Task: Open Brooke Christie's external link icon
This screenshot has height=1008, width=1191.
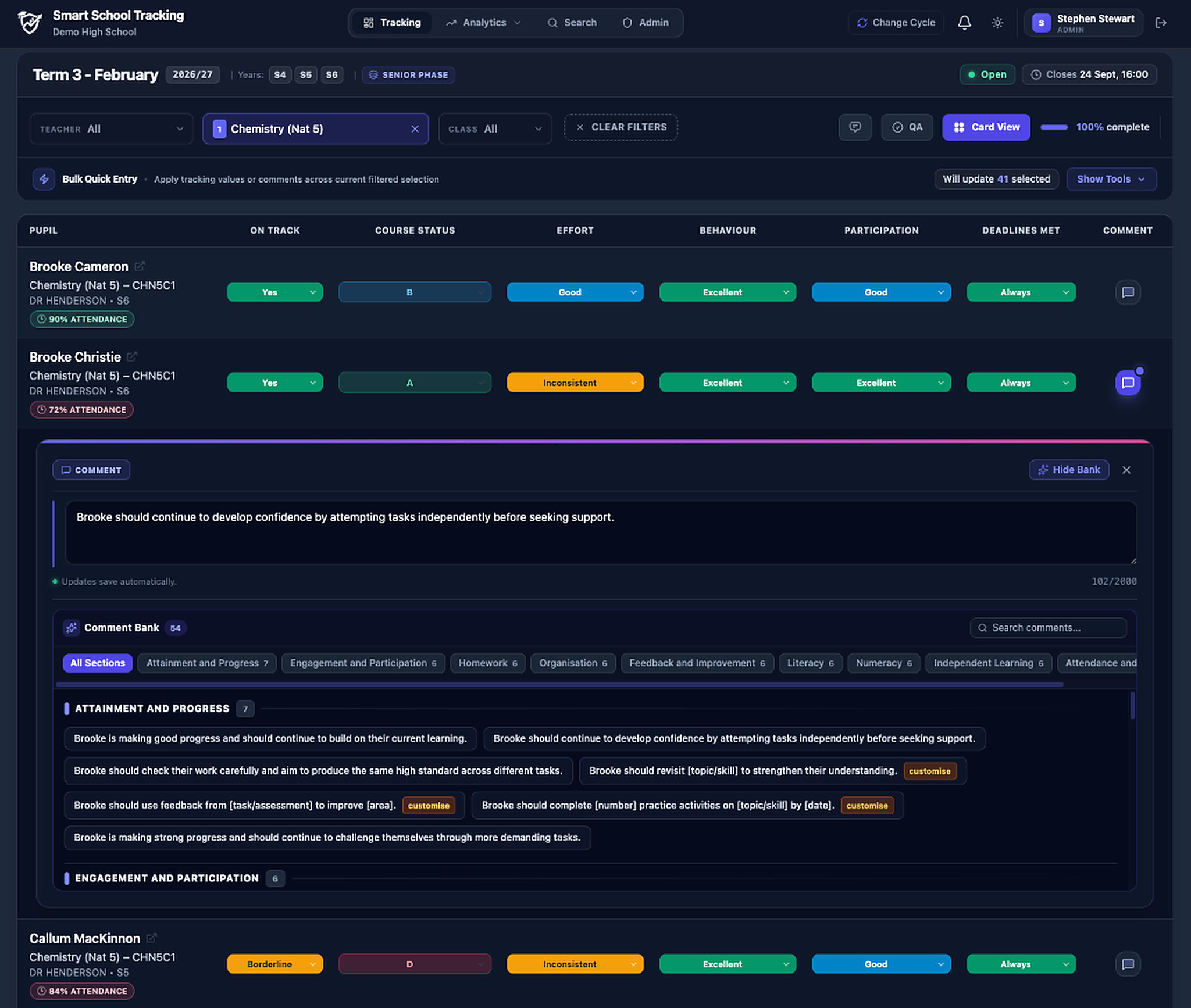Action: (x=132, y=356)
